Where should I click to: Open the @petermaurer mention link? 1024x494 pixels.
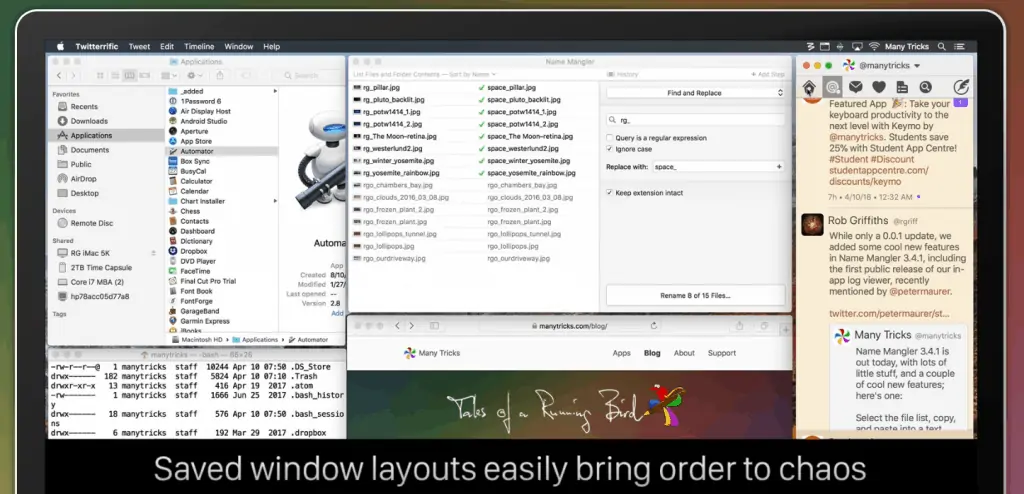pyautogui.click(x=918, y=291)
